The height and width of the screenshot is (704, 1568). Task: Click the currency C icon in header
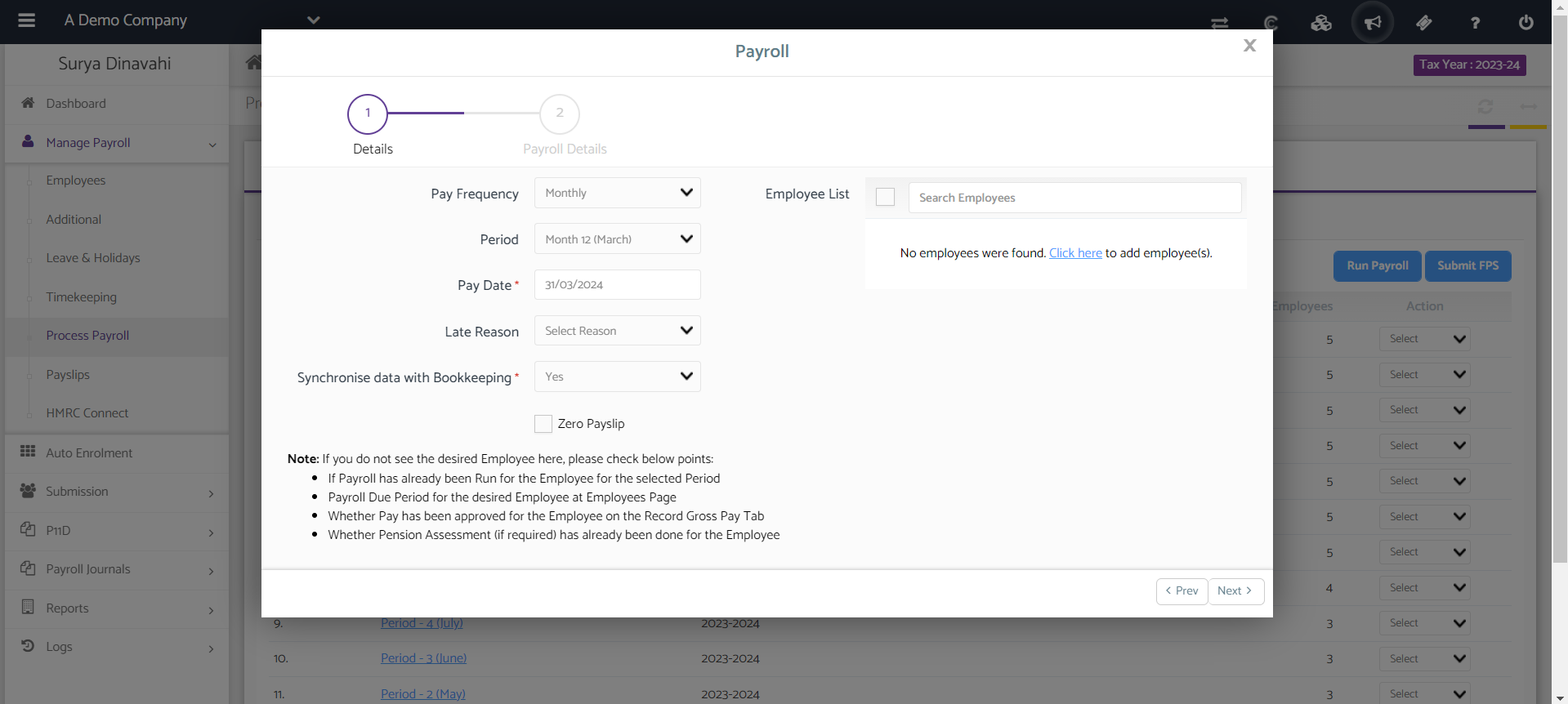pyautogui.click(x=1271, y=23)
